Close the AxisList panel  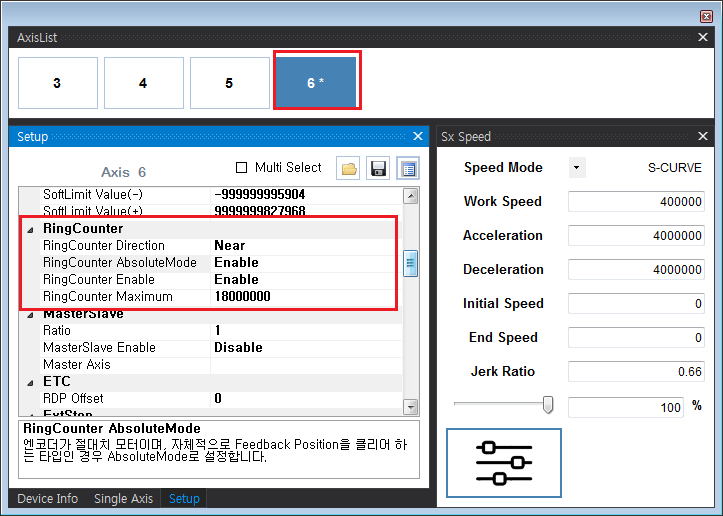(x=703, y=37)
